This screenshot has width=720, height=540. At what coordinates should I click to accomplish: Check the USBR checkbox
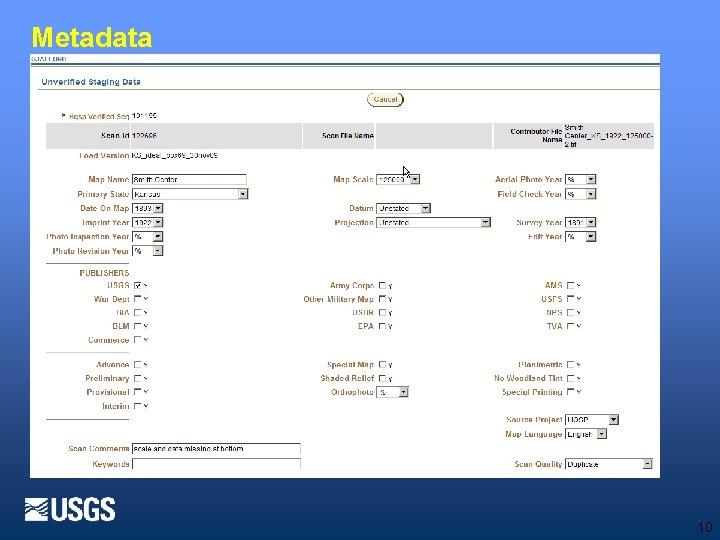[382, 313]
